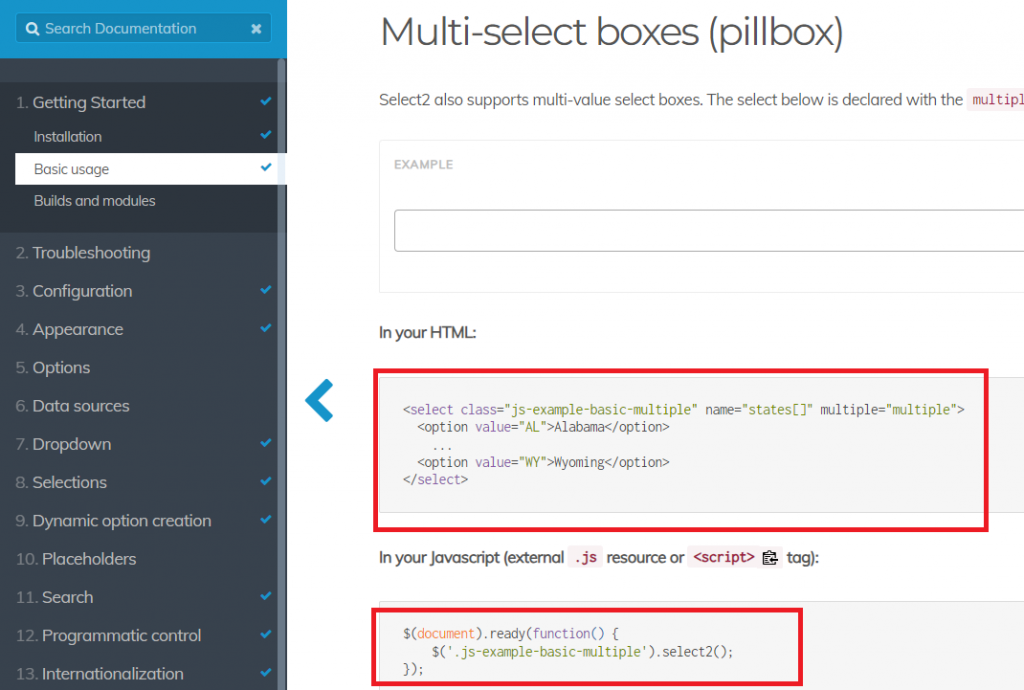Click checkmark beside Dynamic option creation
The height and width of the screenshot is (690, 1024).
tap(266, 520)
